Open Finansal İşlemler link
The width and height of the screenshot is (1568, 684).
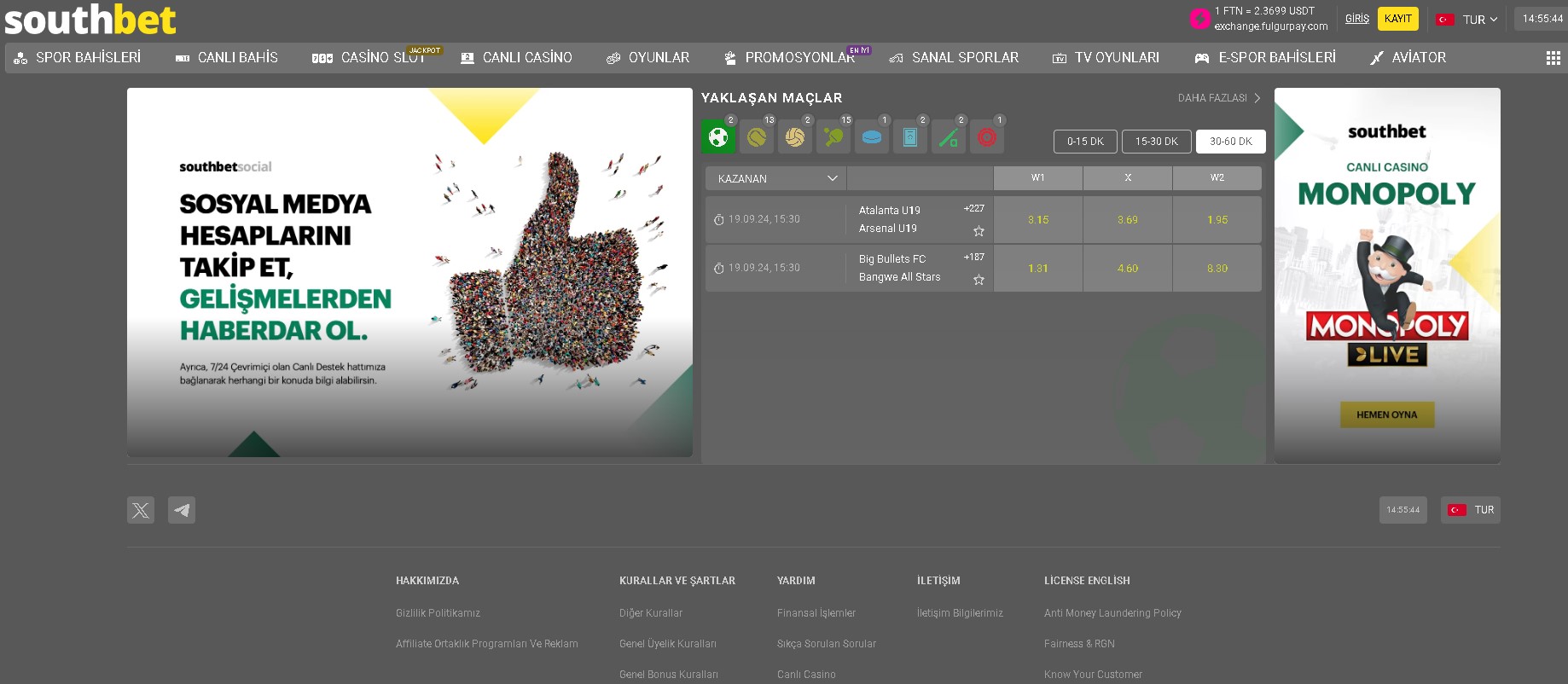(x=816, y=613)
